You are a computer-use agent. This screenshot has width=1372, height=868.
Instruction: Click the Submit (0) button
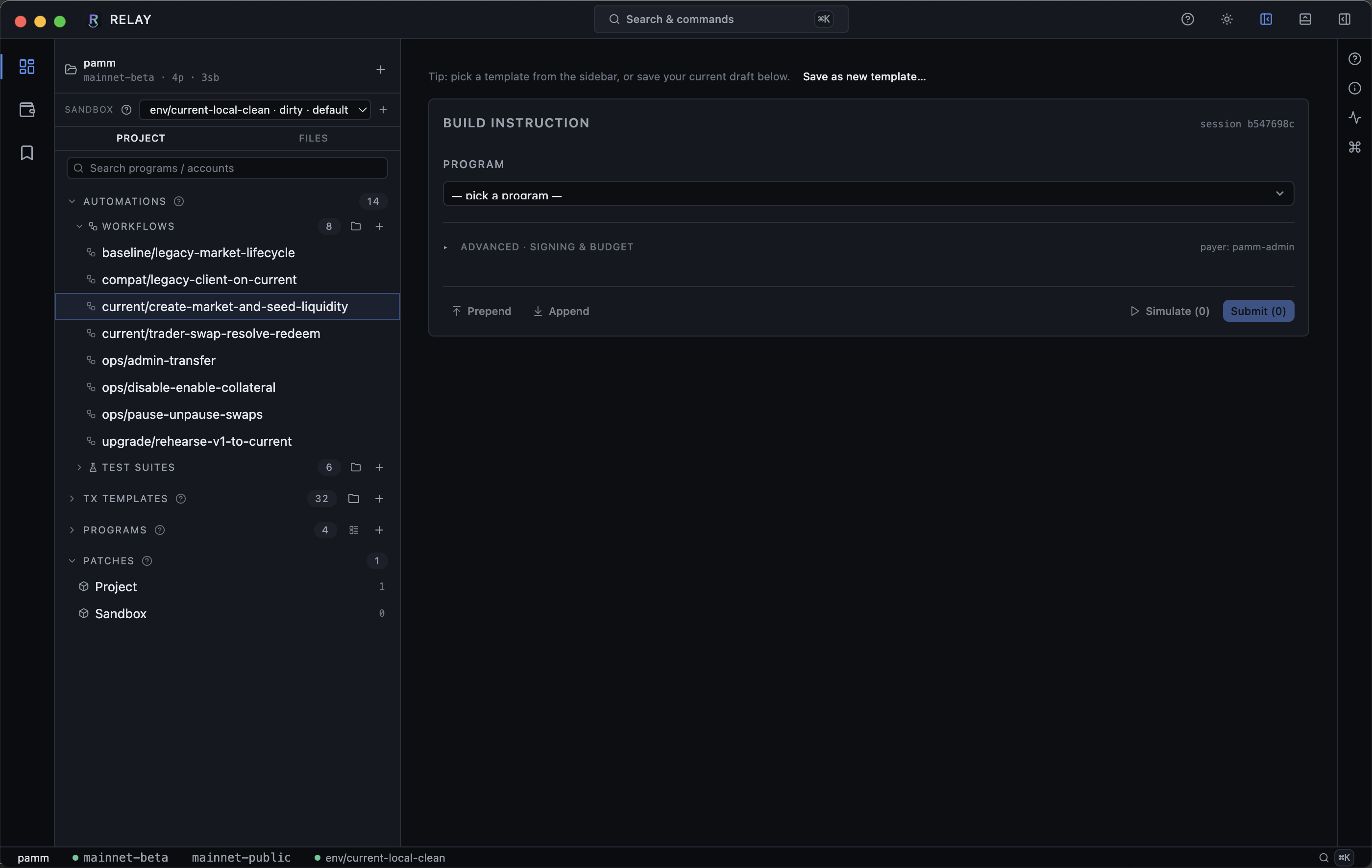1258,311
